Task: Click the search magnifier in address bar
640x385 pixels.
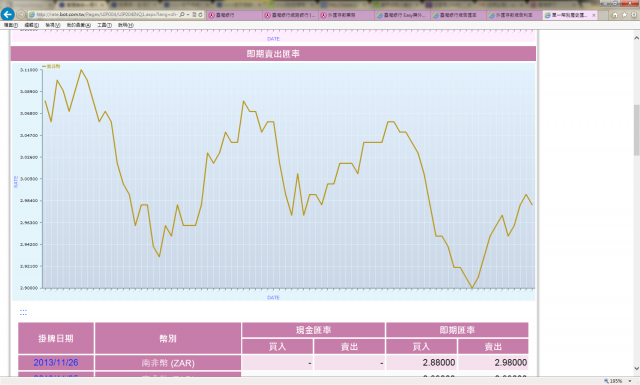Action: pos(182,15)
